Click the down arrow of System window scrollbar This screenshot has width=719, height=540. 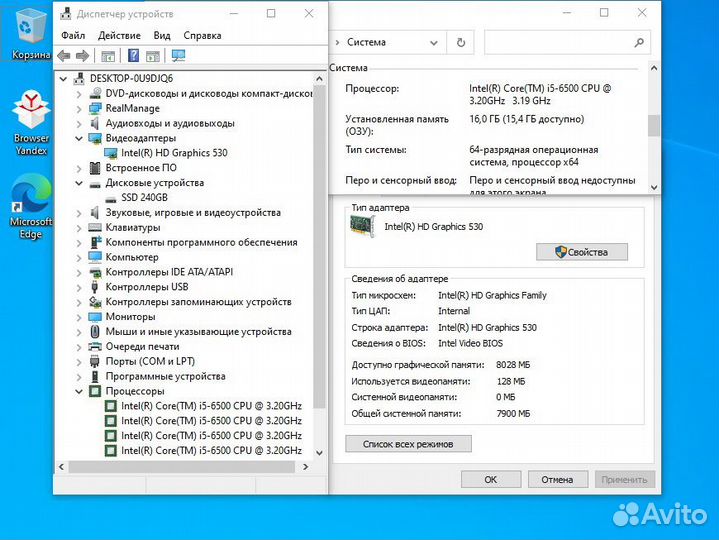pos(654,187)
